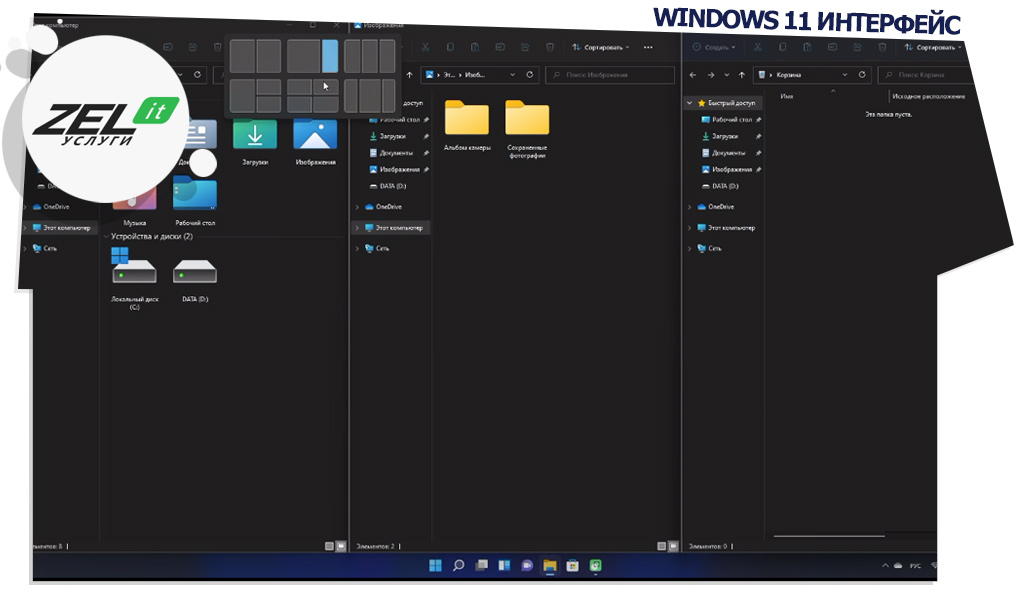
Task: Click РУС language indicator in tray
Action: 916,566
